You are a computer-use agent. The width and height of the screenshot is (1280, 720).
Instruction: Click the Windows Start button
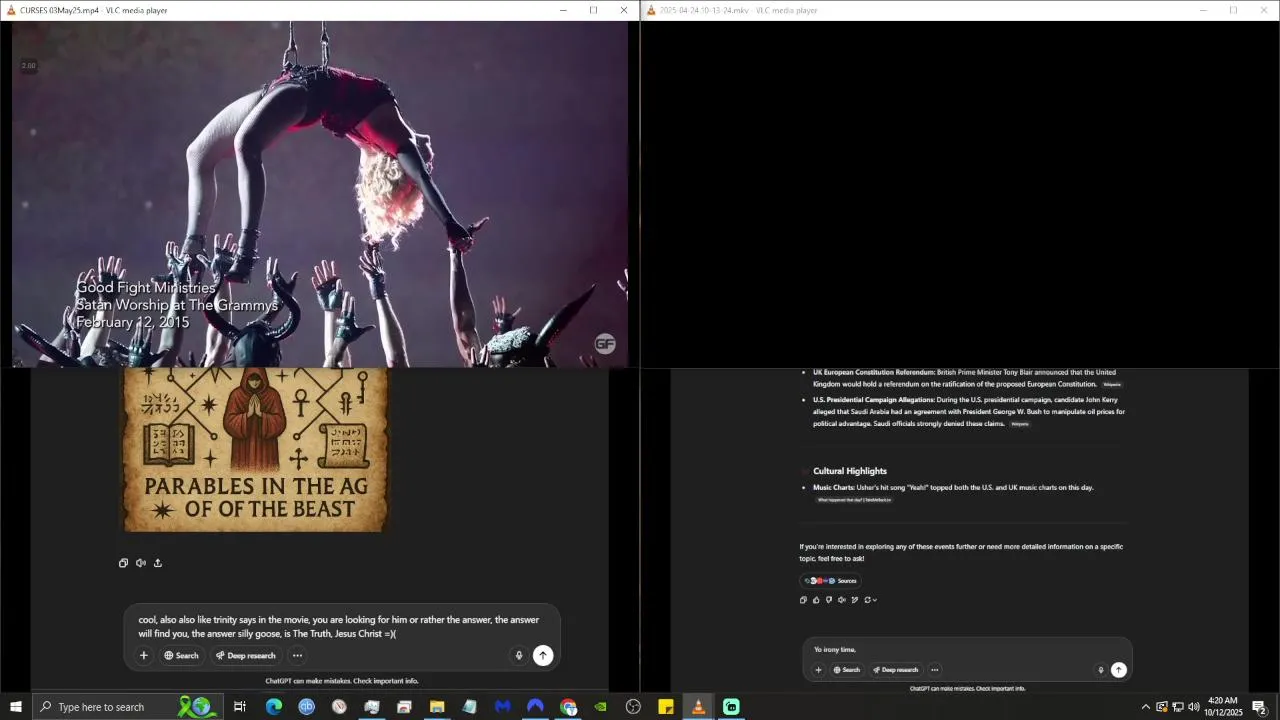pyautogui.click(x=16, y=707)
